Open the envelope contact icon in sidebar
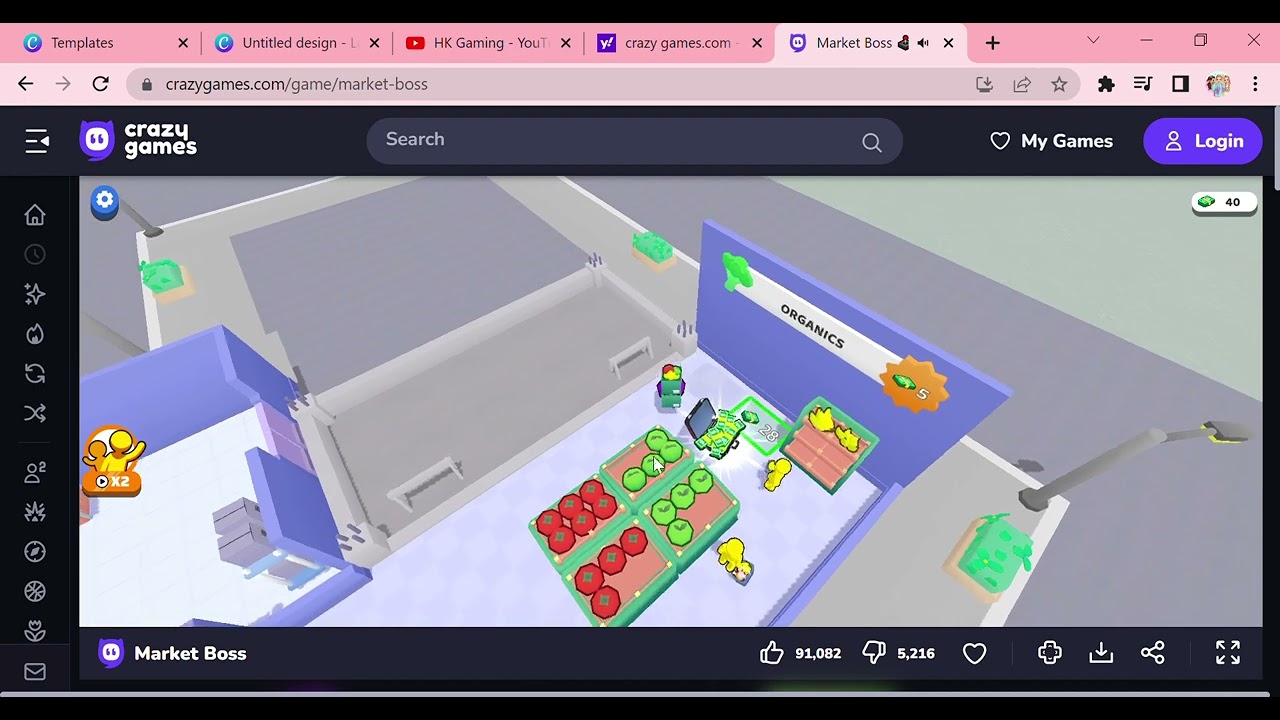 [35, 672]
